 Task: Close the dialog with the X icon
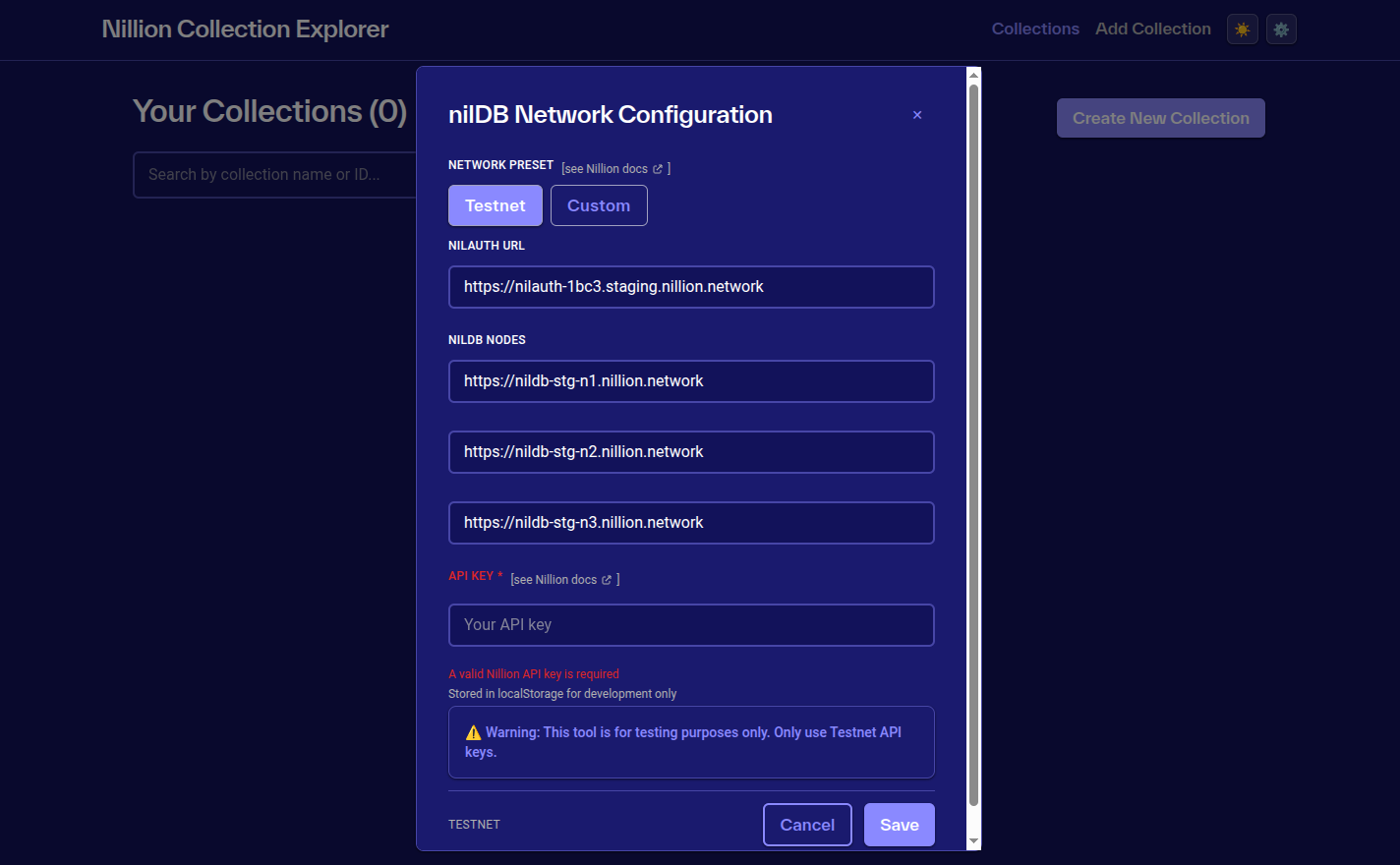click(x=917, y=115)
